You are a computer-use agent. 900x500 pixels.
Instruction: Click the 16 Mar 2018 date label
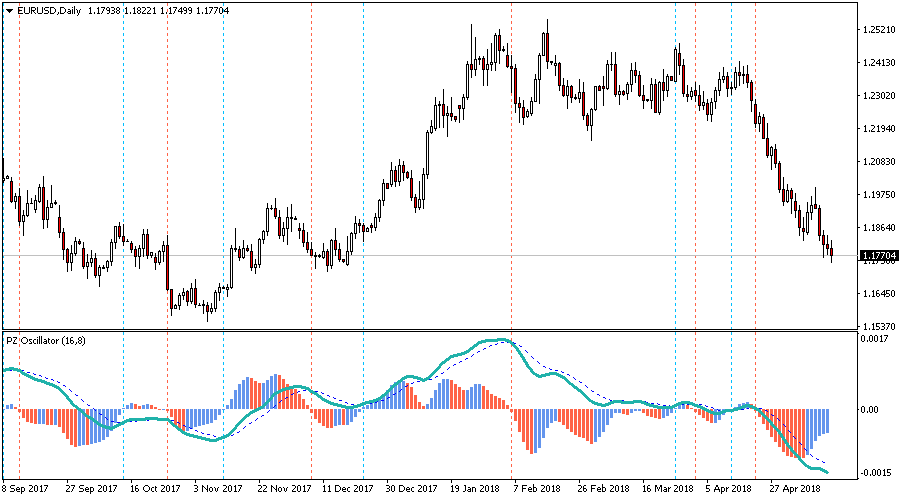pyautogui.click(x=668, y=489)
